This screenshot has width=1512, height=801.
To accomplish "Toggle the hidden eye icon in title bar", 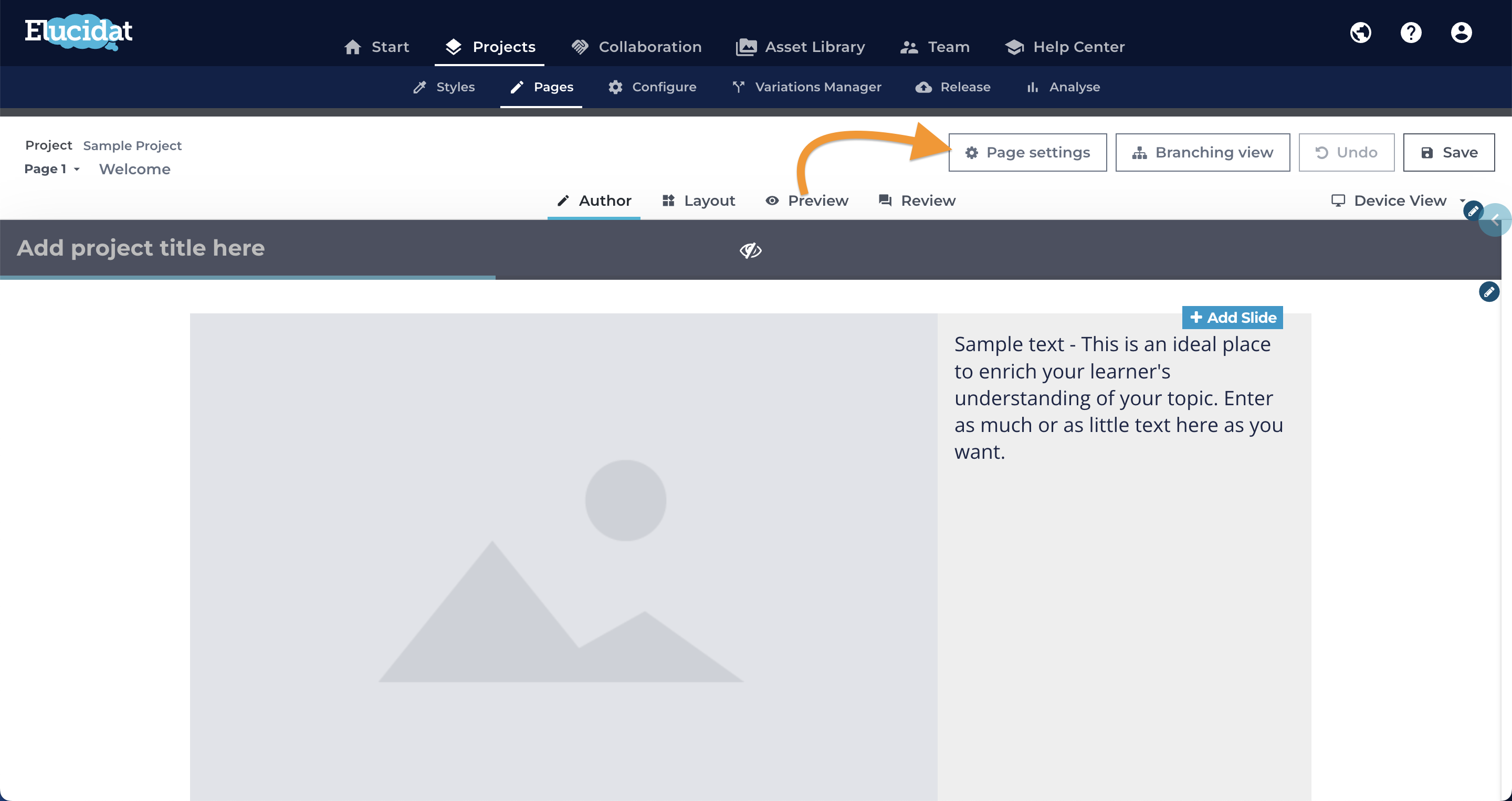I will (x=751, y=250).
